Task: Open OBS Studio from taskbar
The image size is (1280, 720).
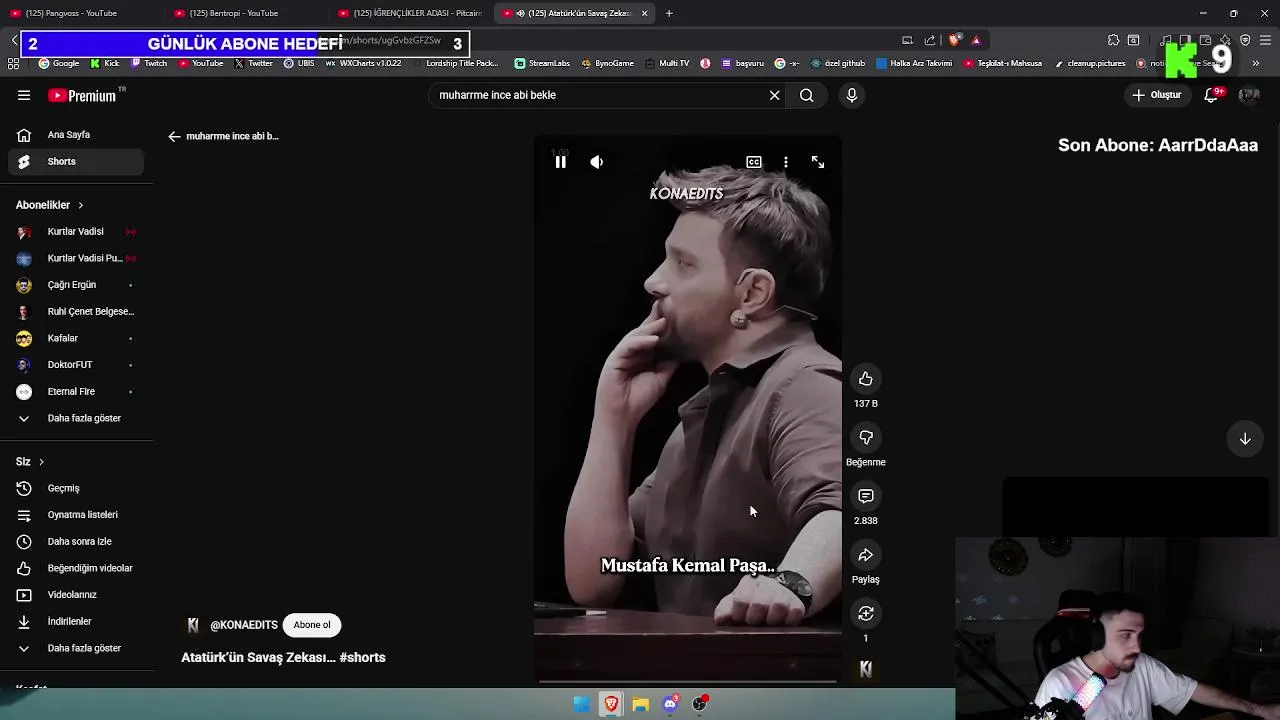Action: click(x=700, y=704)
